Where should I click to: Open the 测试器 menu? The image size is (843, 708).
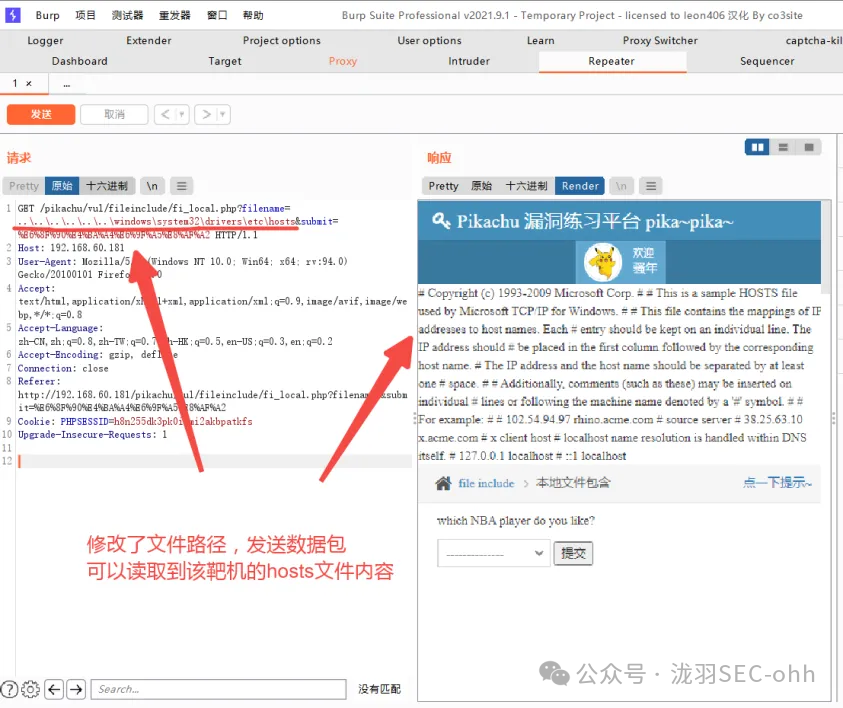point(127,15)
